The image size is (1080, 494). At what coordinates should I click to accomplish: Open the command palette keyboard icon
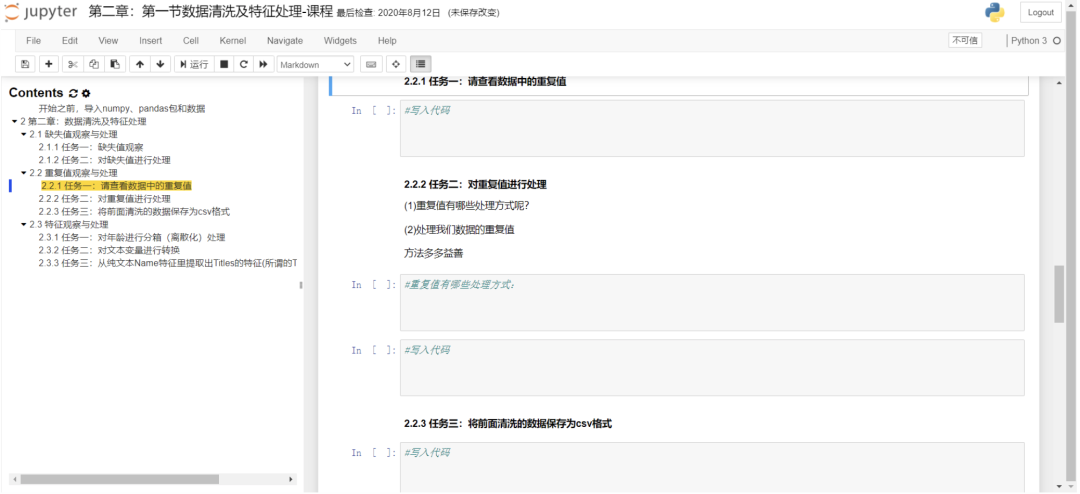pyautogui.click(x=371, y=64)
